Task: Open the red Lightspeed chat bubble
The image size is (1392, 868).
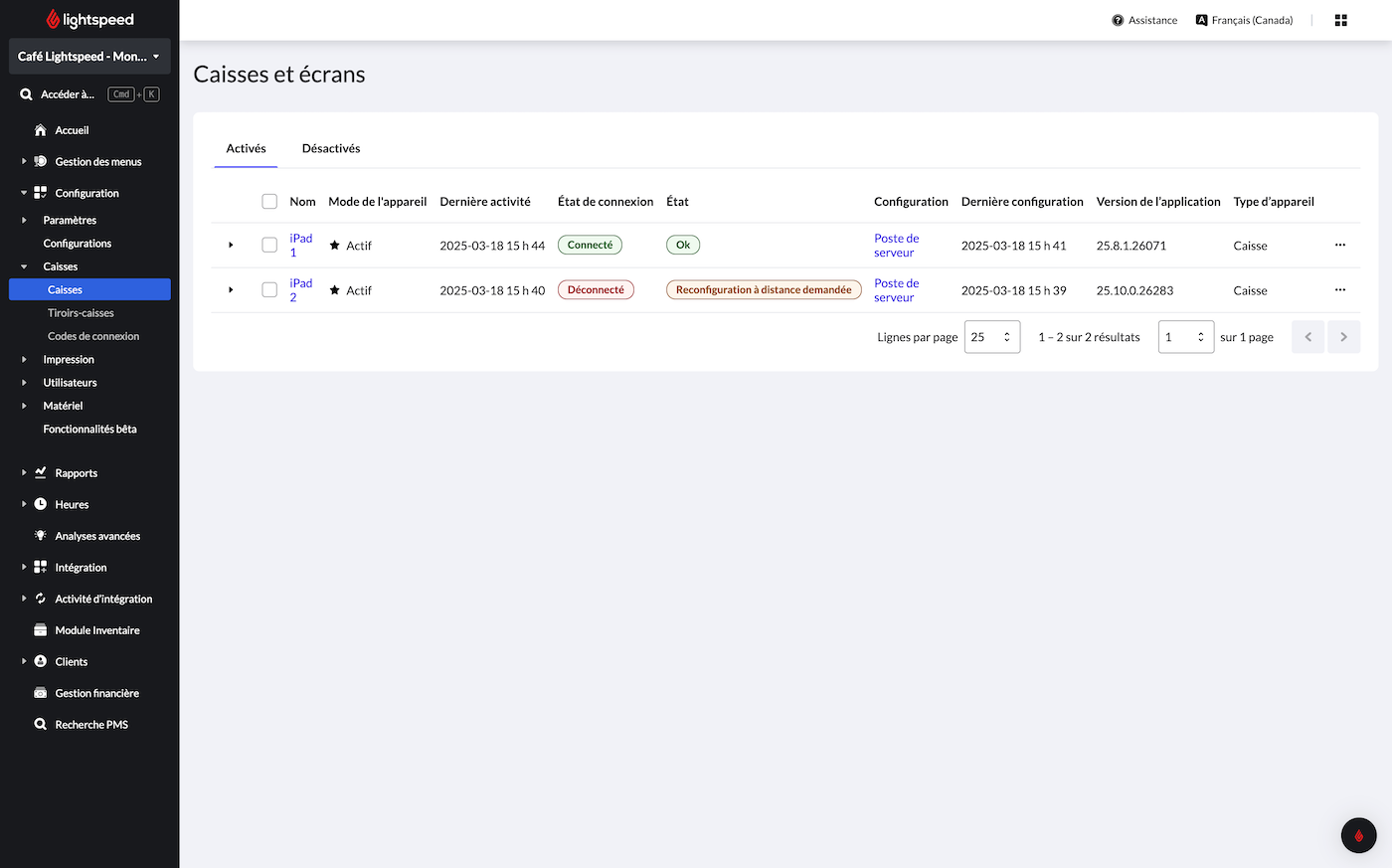Action: pos(1358,835)
